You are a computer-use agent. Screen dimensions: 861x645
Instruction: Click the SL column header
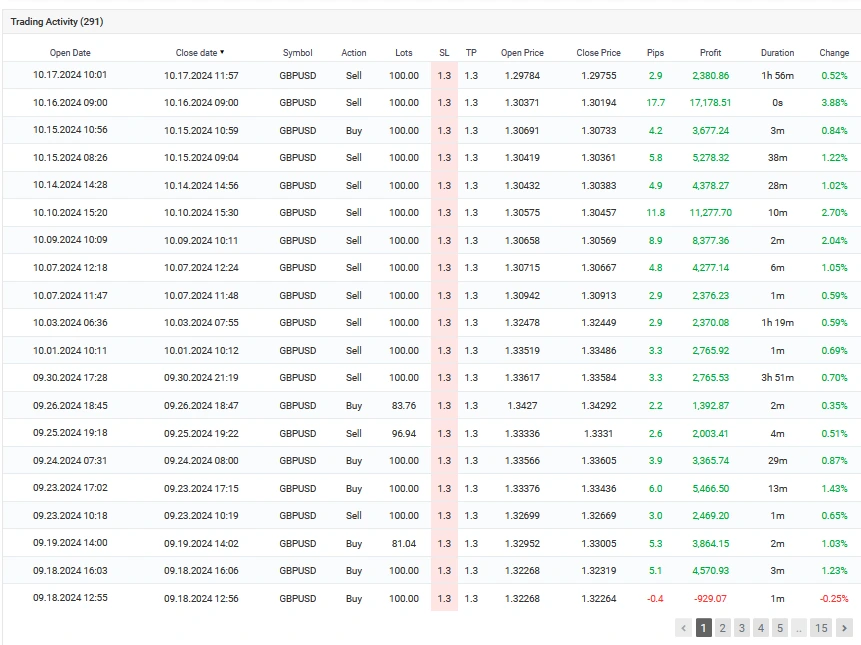444,53
